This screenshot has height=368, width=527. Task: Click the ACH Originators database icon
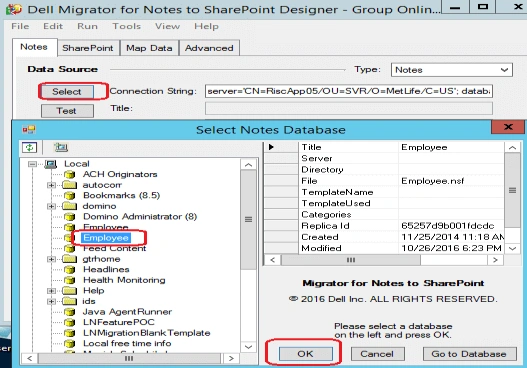pos(69,174)
